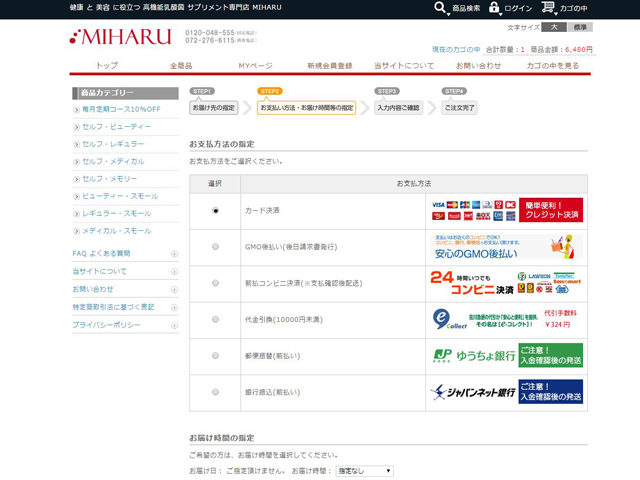The image size is (640, 480).
Task: Select the カード決済 radio button
Action: (216, 211)
